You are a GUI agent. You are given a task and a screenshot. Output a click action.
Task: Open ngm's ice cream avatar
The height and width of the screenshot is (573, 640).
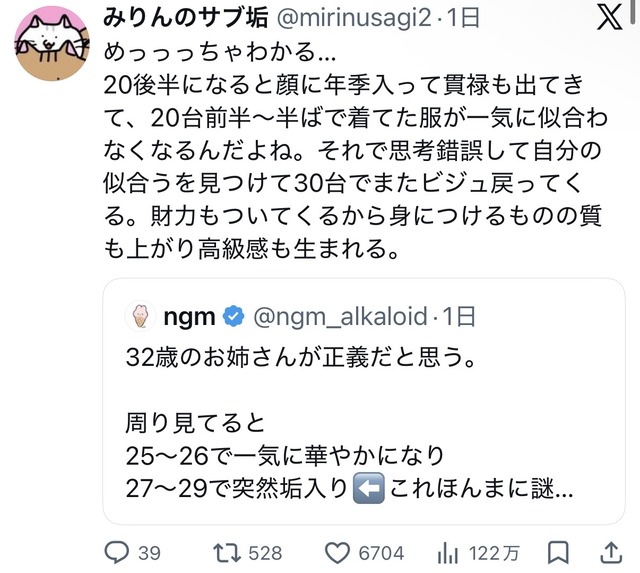click(x=141, y=316)
